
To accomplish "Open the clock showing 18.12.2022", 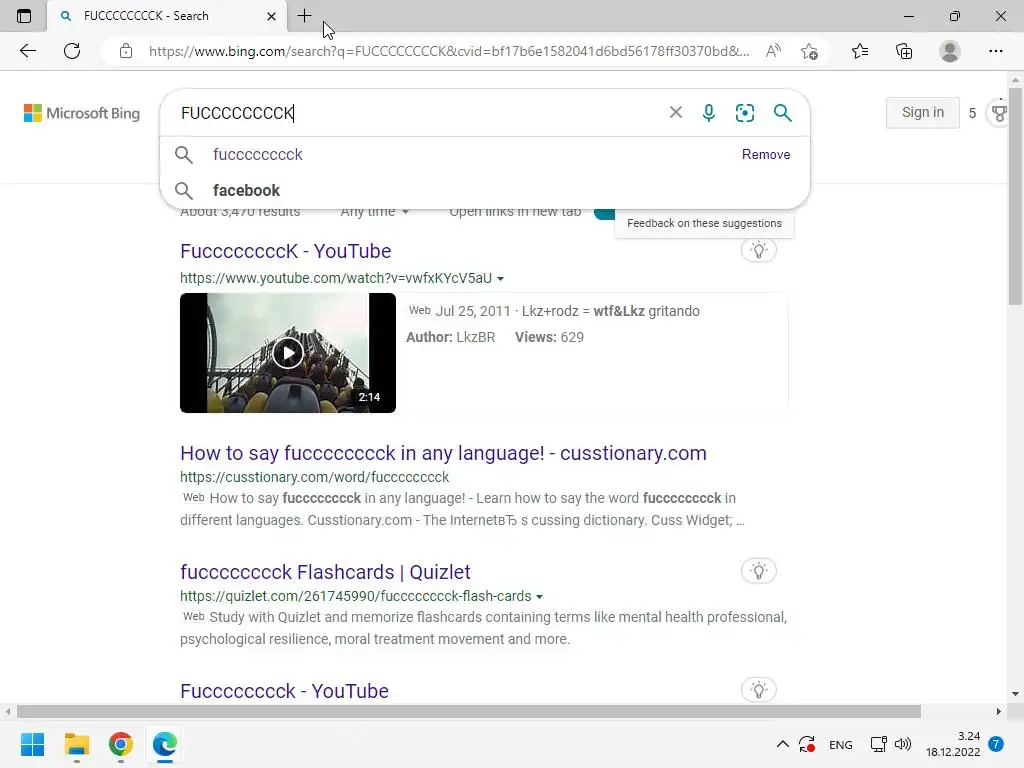I will [x=953, y=744].
